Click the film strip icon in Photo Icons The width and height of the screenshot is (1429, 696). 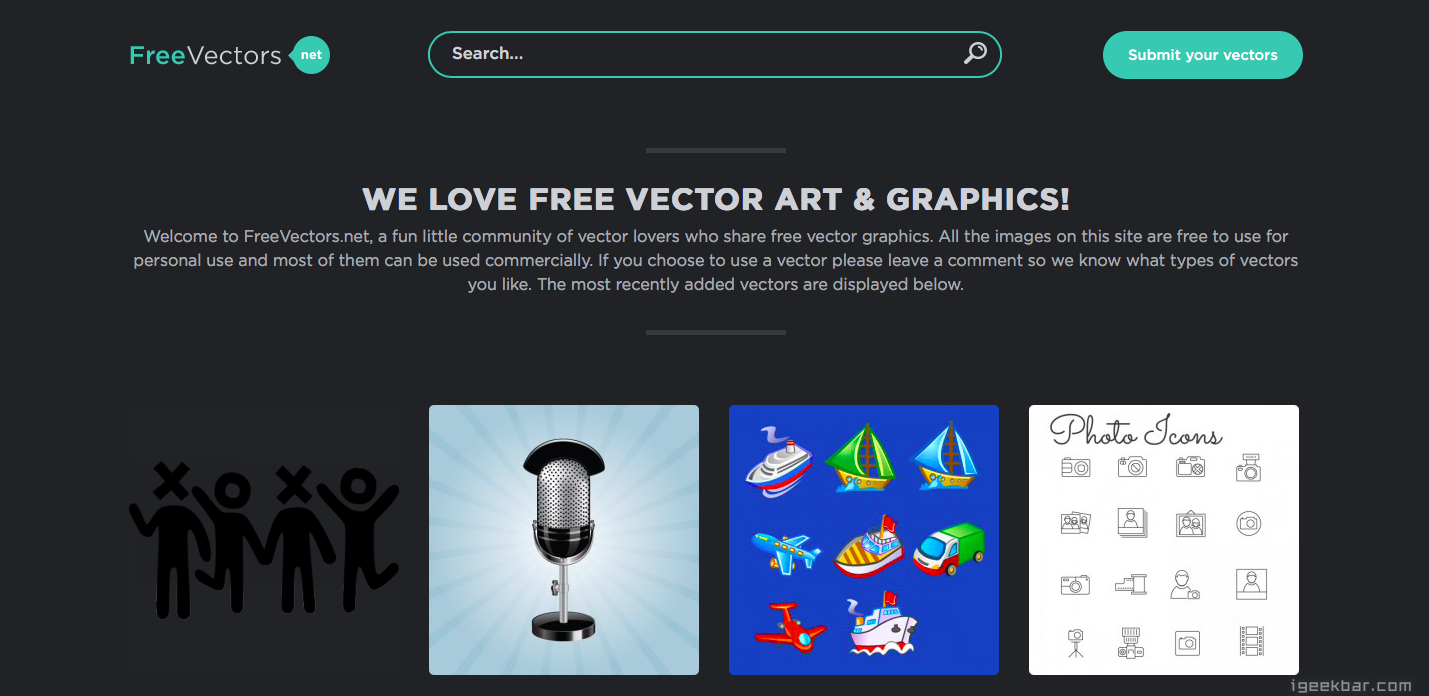point(1251,641)
